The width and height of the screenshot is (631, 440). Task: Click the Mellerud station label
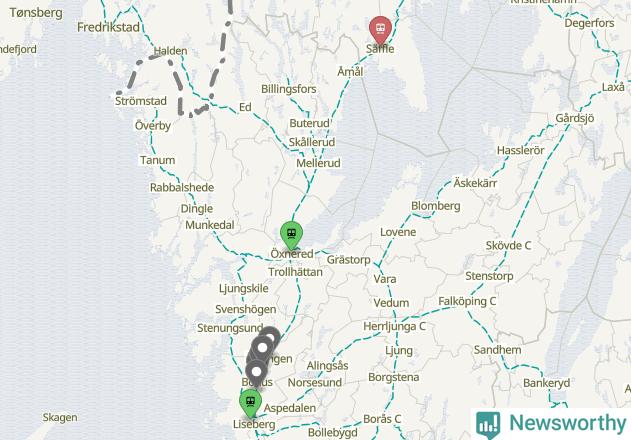point(318,163)
